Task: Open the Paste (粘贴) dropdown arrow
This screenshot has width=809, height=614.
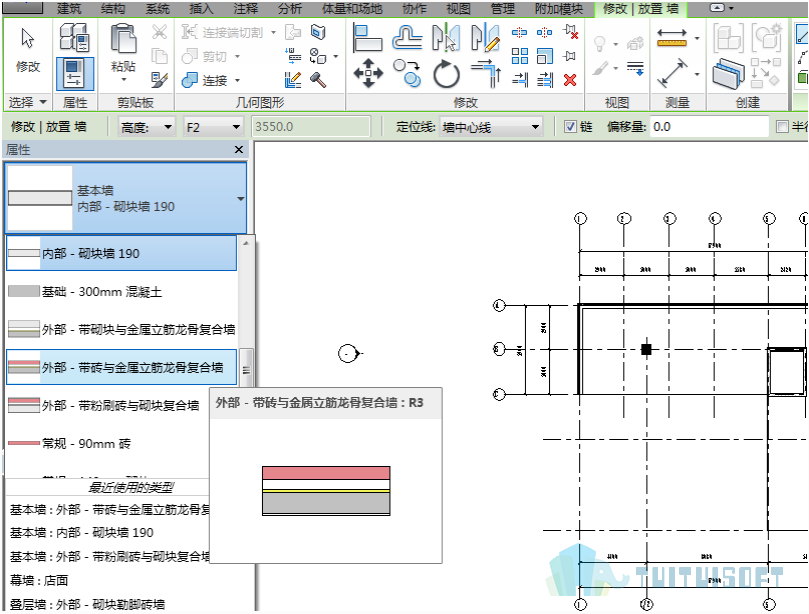Action: (x=124, y=79)
